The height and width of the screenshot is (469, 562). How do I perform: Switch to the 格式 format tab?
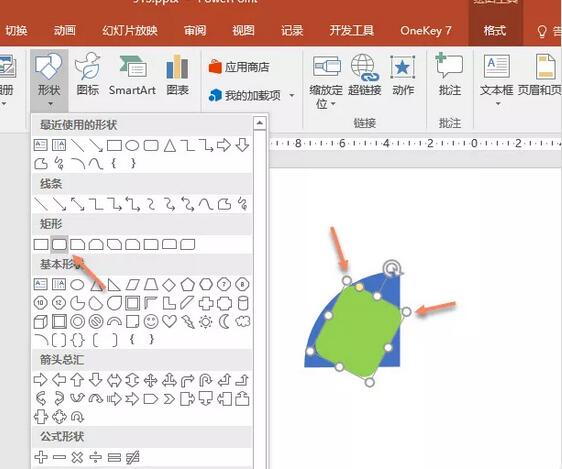coord(495,30)
